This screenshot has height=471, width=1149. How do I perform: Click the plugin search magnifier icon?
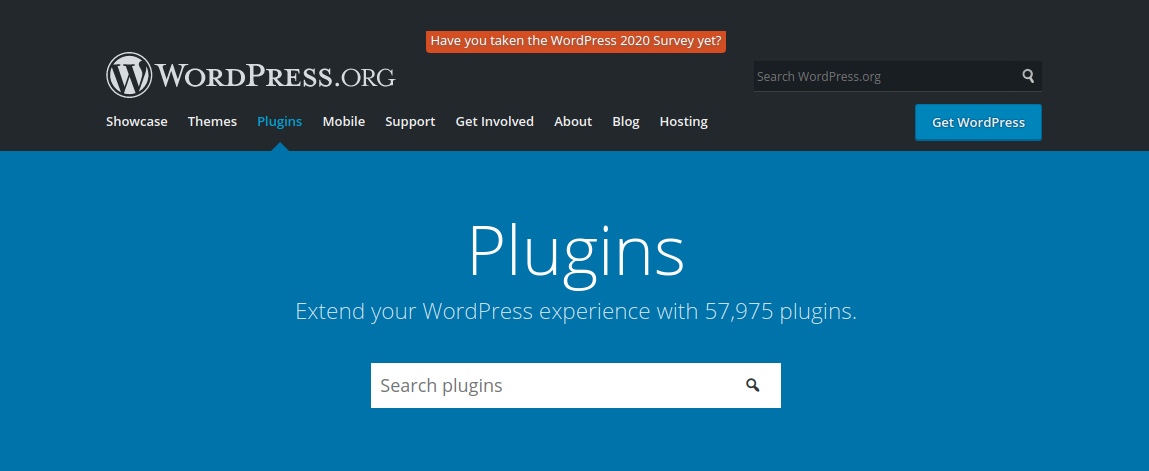[753, 385]
